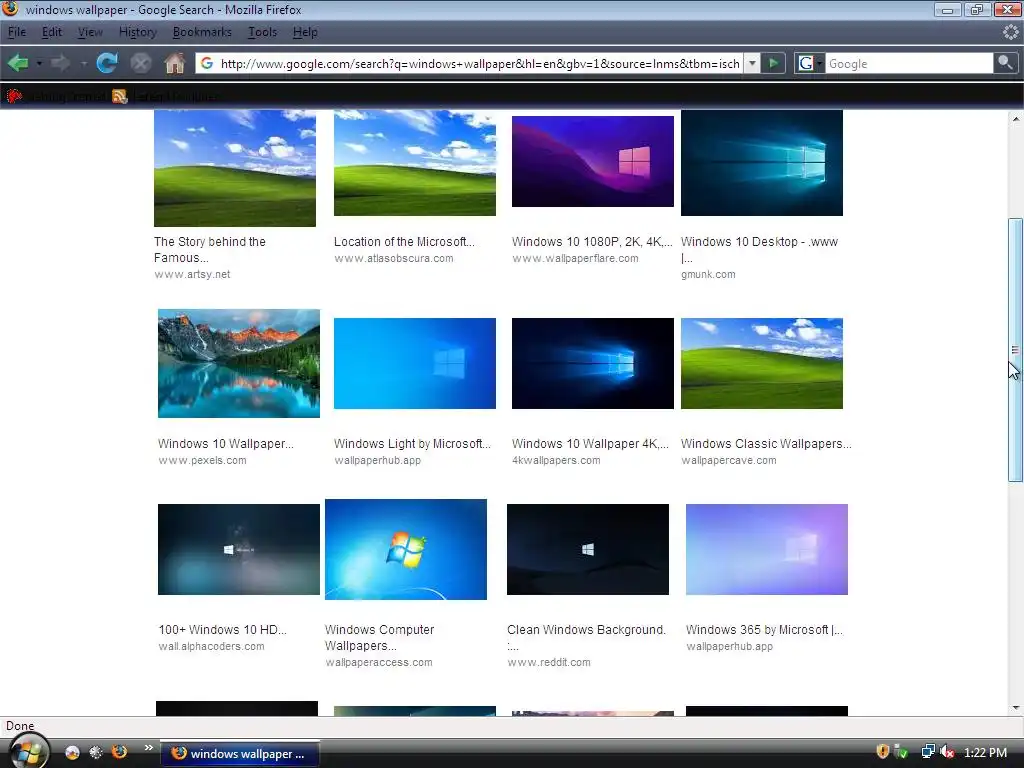Click the security shield tray icon

click(882, 752)
